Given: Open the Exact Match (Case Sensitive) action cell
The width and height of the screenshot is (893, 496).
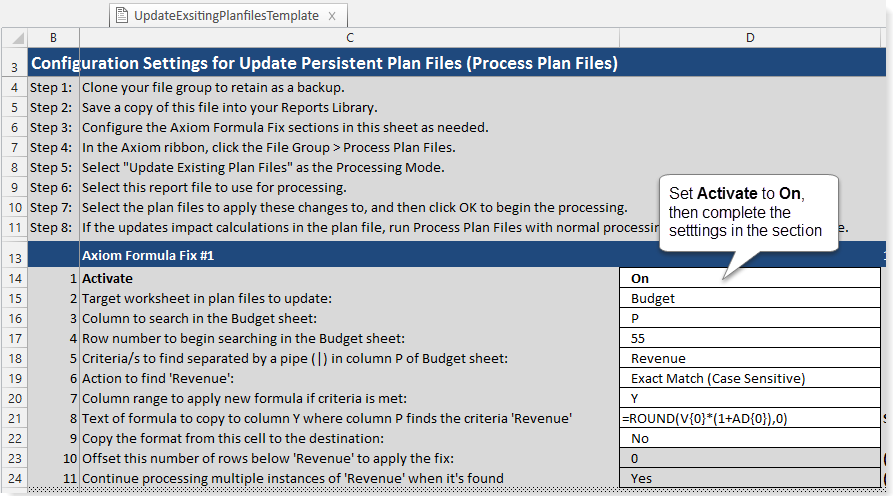Looking at the screenshot, I should click(x=750, y=378).
